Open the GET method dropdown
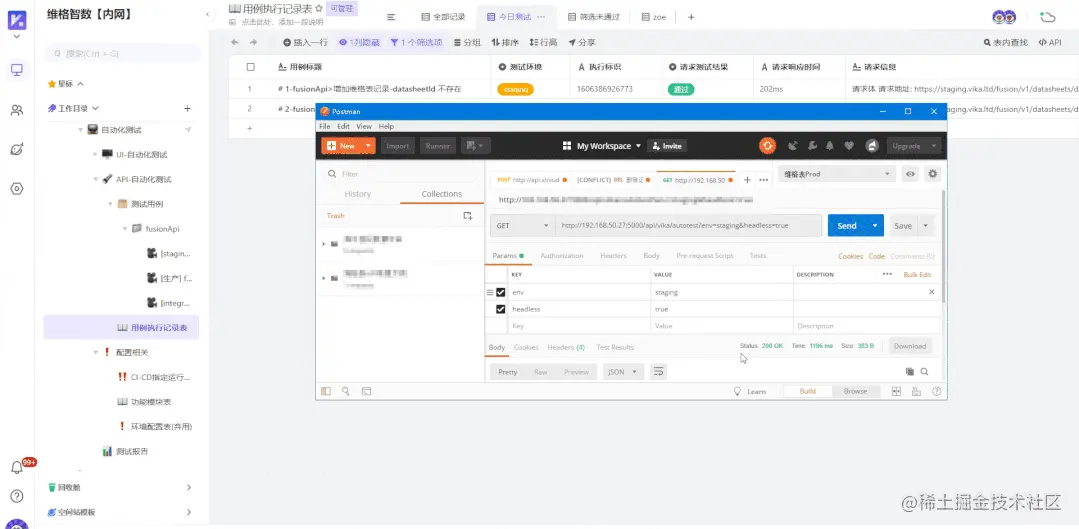This screenshot has width=1079, height=529. click(x=523, y=226)
